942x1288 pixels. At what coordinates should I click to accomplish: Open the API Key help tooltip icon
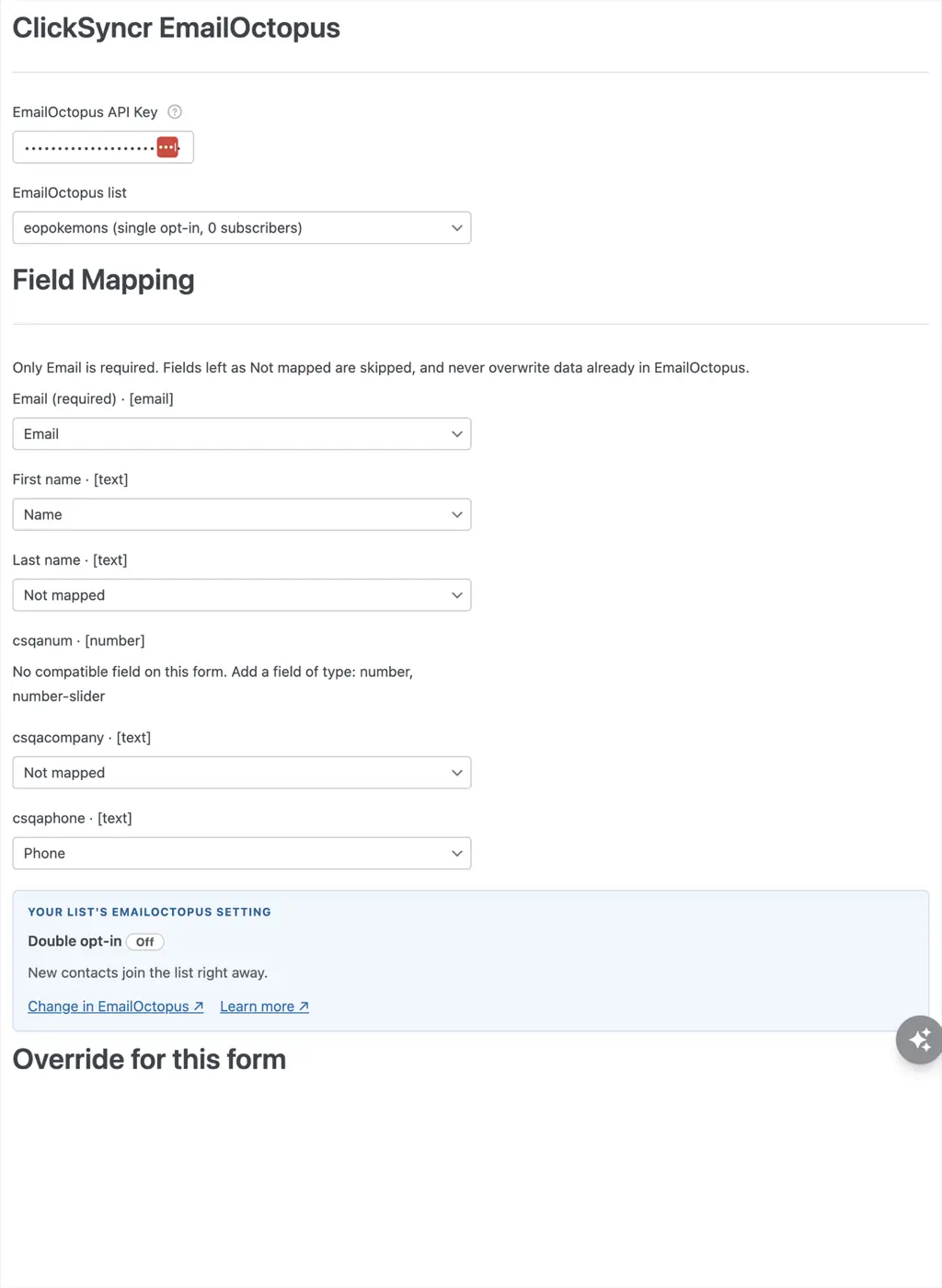pyautogui.click(x=175, y=112)
